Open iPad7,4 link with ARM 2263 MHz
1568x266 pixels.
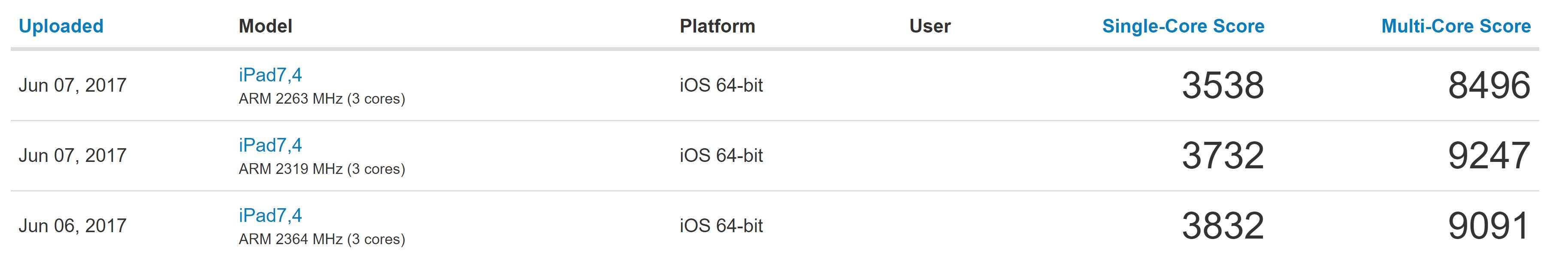coord(270,75)
